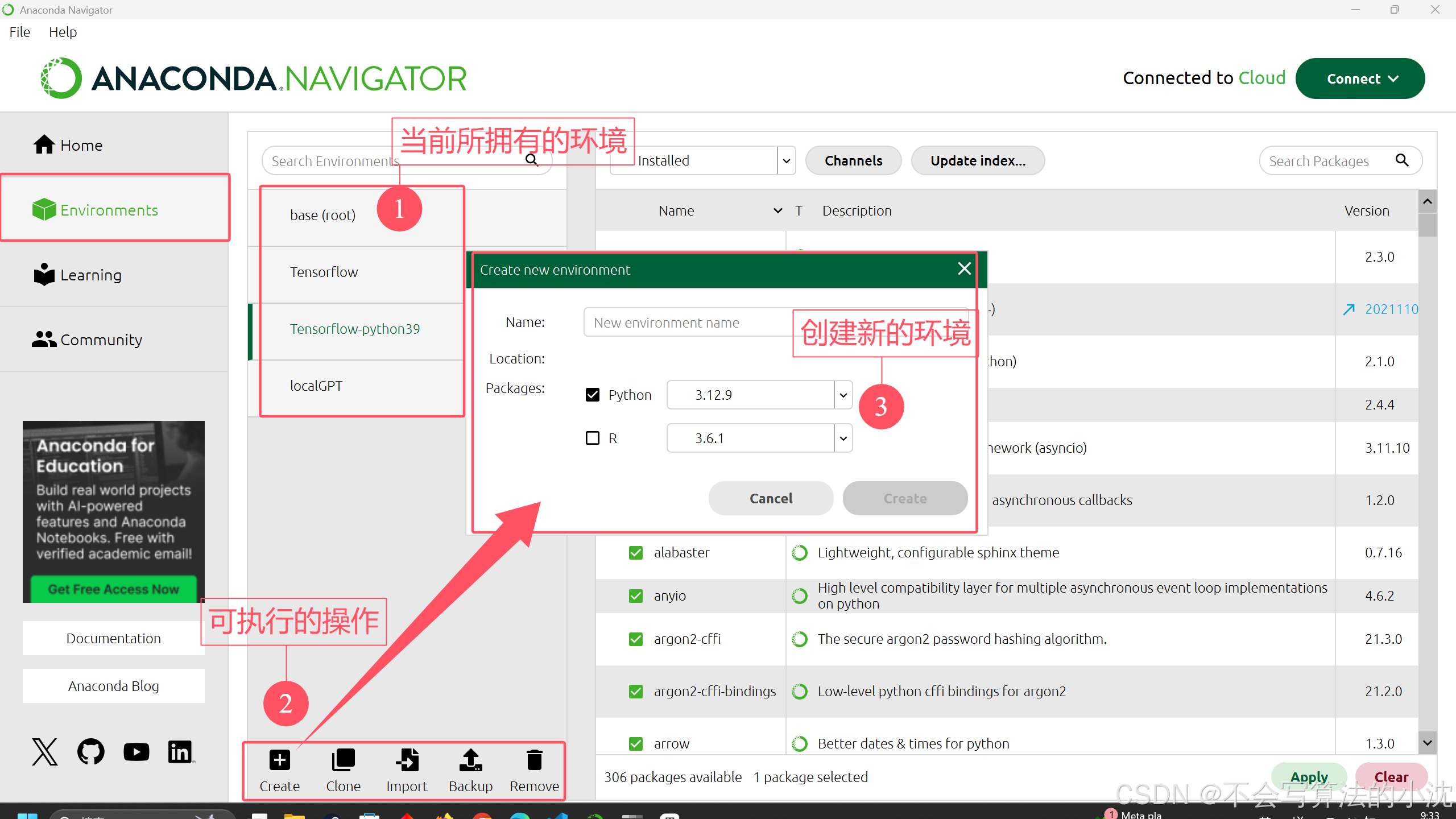Expand the Python version 3.12.9 dropdown
Viewport: 1456px width, 819px height.
coord(843,395)
